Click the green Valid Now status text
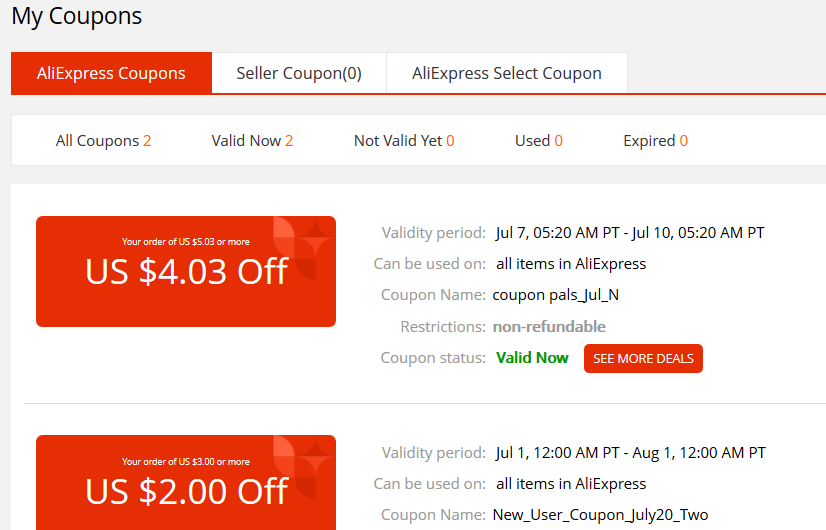Image resolution: width=826 pixels, height=530 pixels. click(x=532, y=358)
